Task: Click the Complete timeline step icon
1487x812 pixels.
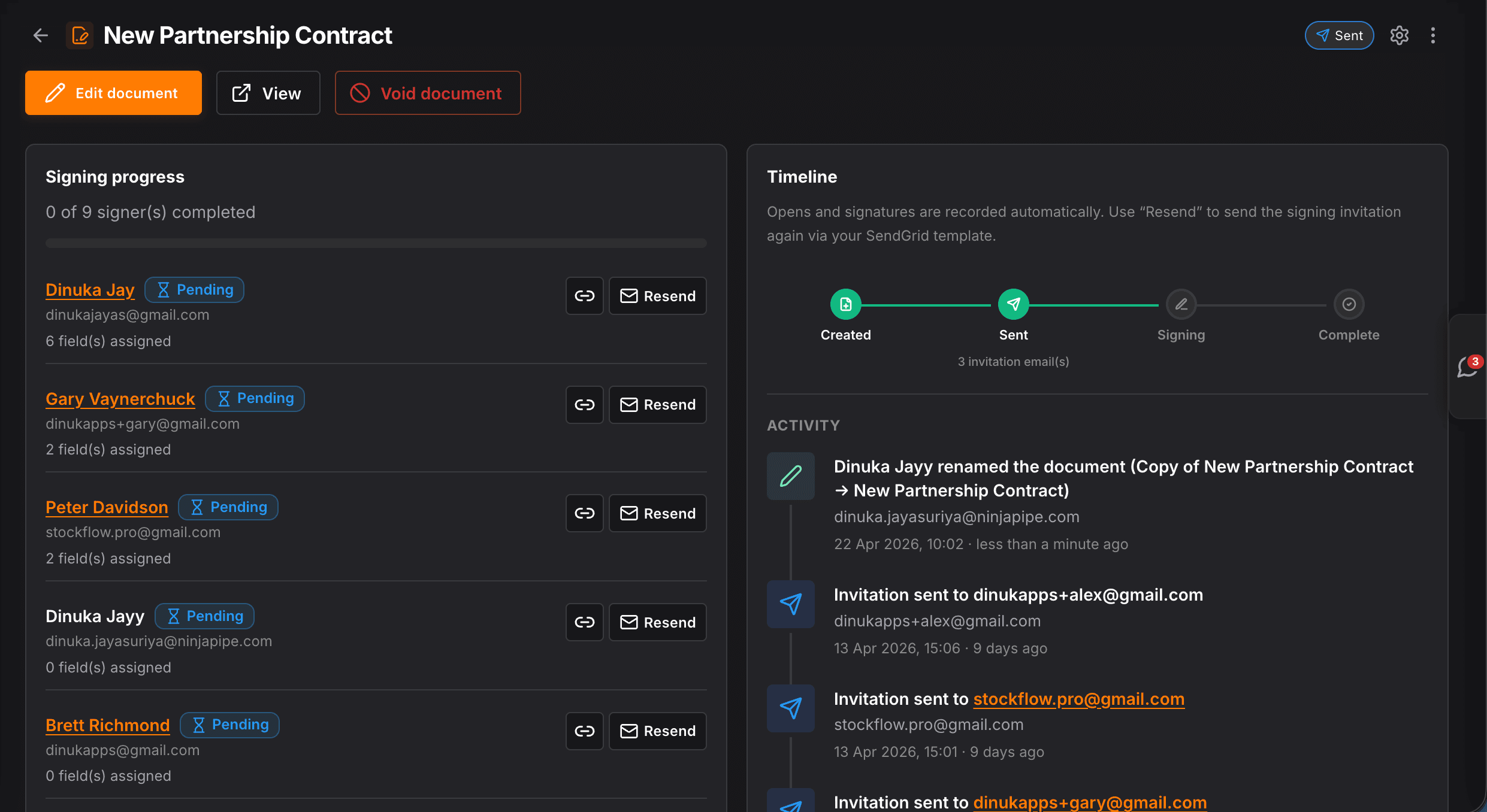Action: pos(1349,304)
